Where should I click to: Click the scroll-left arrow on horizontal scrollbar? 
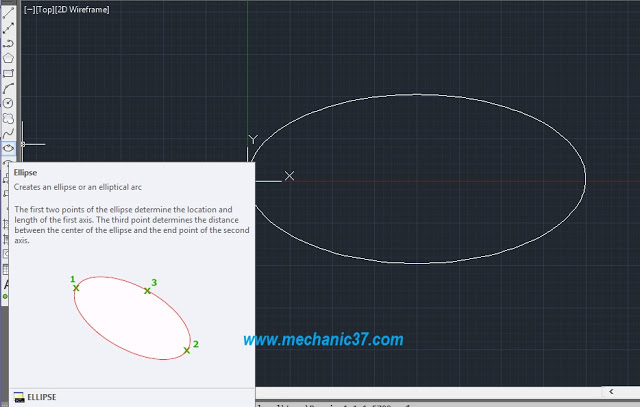(611, 391)
